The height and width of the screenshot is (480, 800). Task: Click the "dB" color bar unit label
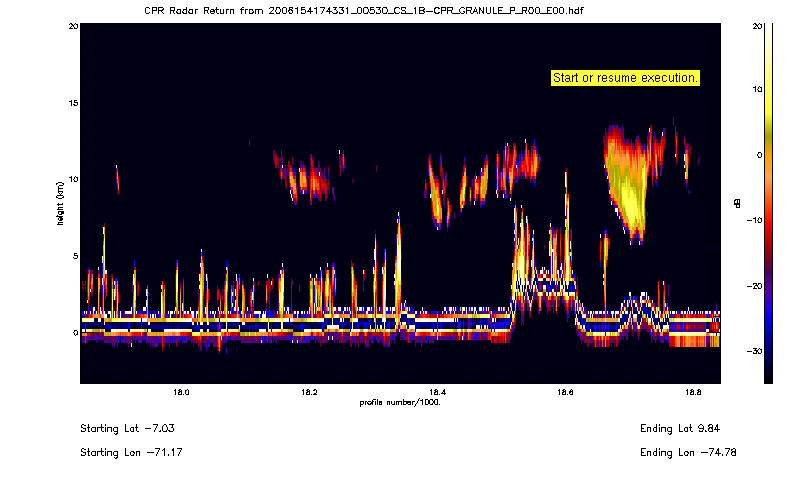(x=737, y=204)
